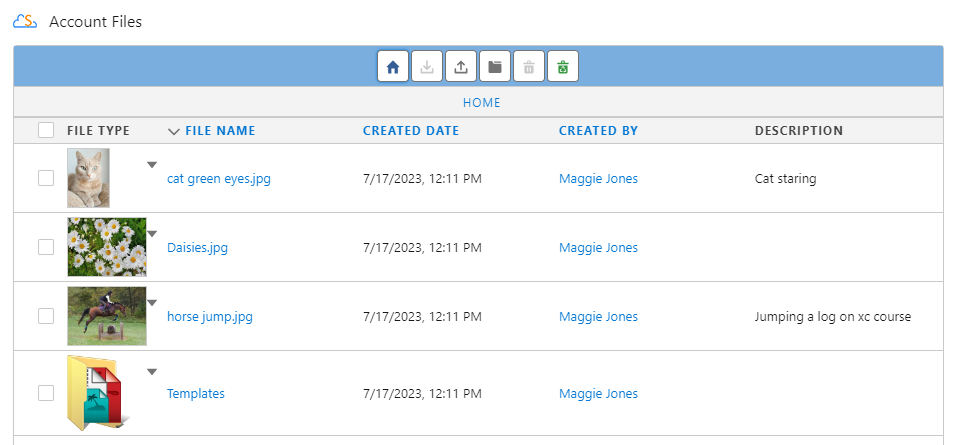Open the horse jump.jpg actions dropdown

[152, 302]
